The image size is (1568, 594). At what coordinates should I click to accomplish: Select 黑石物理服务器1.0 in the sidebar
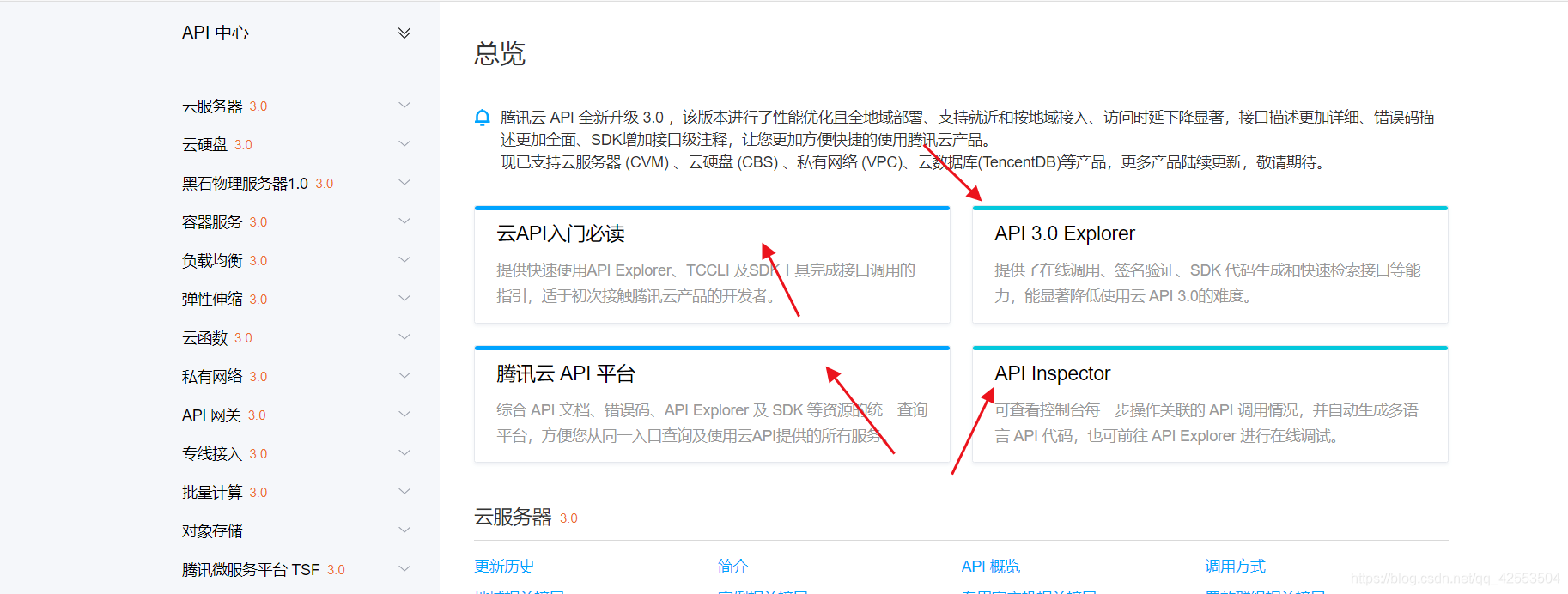coord(245,184)
